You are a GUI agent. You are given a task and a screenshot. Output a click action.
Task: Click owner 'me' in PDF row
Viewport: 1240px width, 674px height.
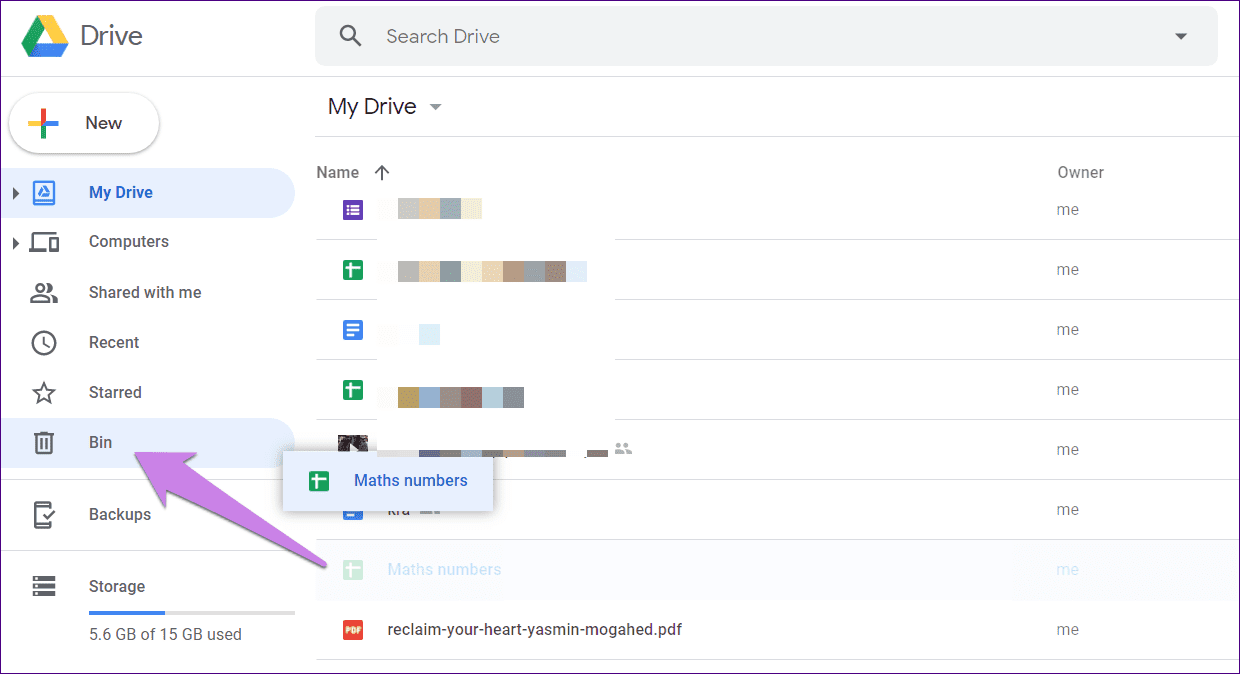[x=1068, y=630]
